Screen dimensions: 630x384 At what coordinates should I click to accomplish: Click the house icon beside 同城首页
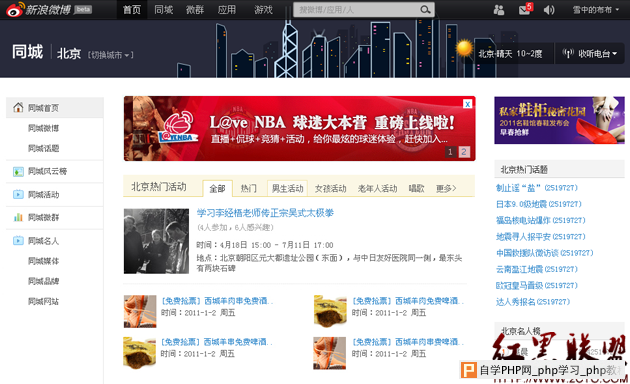(18, 107)
